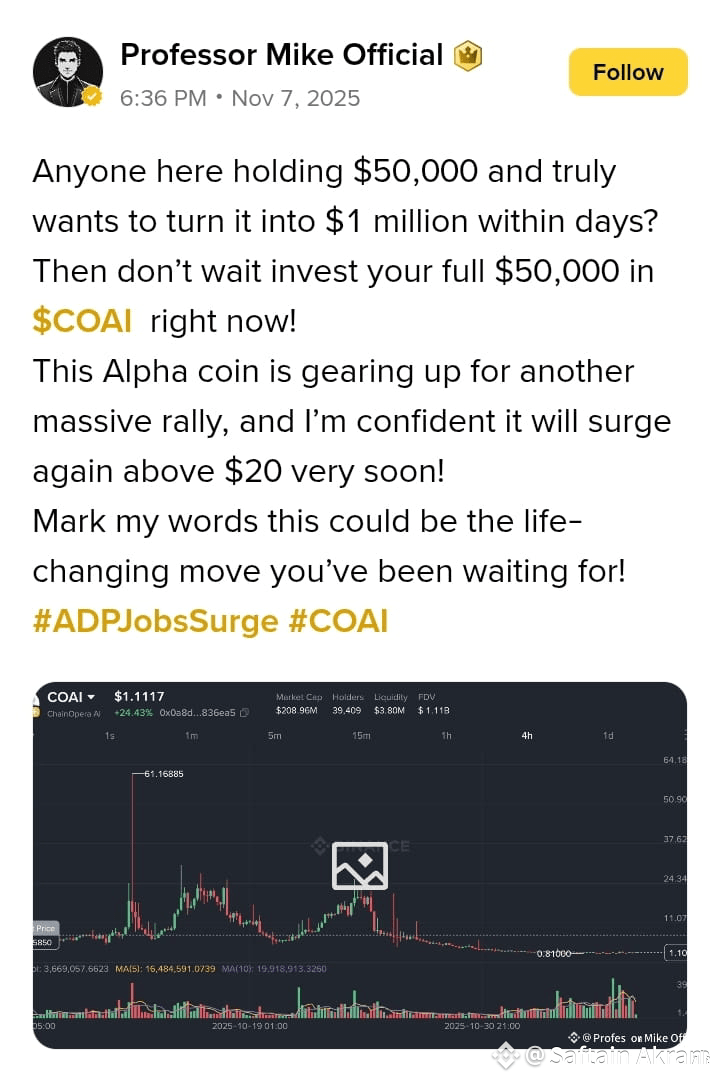Select the 5m timeframe
Image resolution: width=719 pixels, height=1081 pixels.
pos(274,736)
